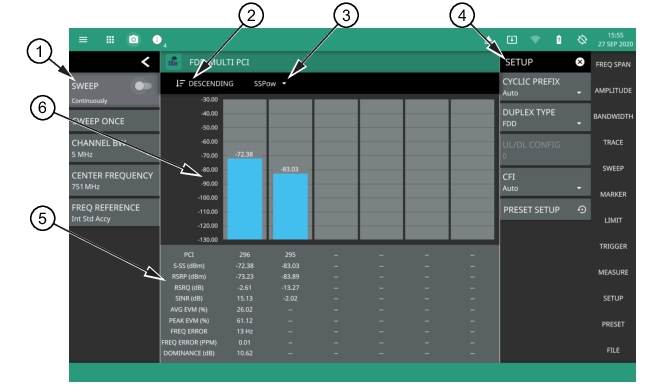667x388 pixels.
Task: Click the download save icon in top bar
Action: point(512,40)
